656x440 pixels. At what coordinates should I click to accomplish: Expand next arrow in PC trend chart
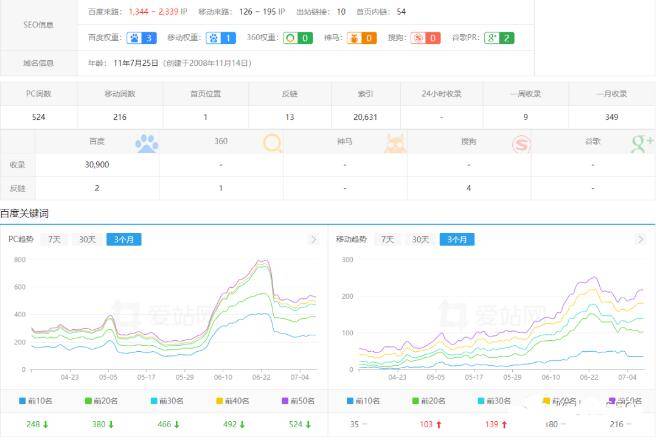coord(313,240)
